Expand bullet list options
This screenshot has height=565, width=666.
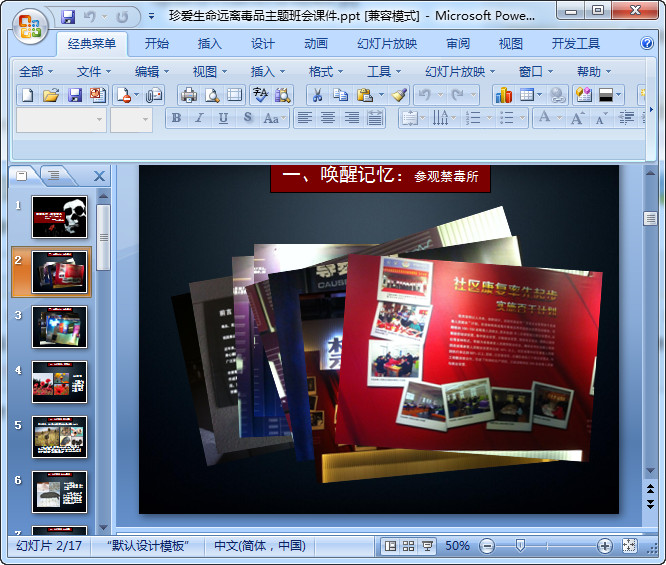pos(522,118)
